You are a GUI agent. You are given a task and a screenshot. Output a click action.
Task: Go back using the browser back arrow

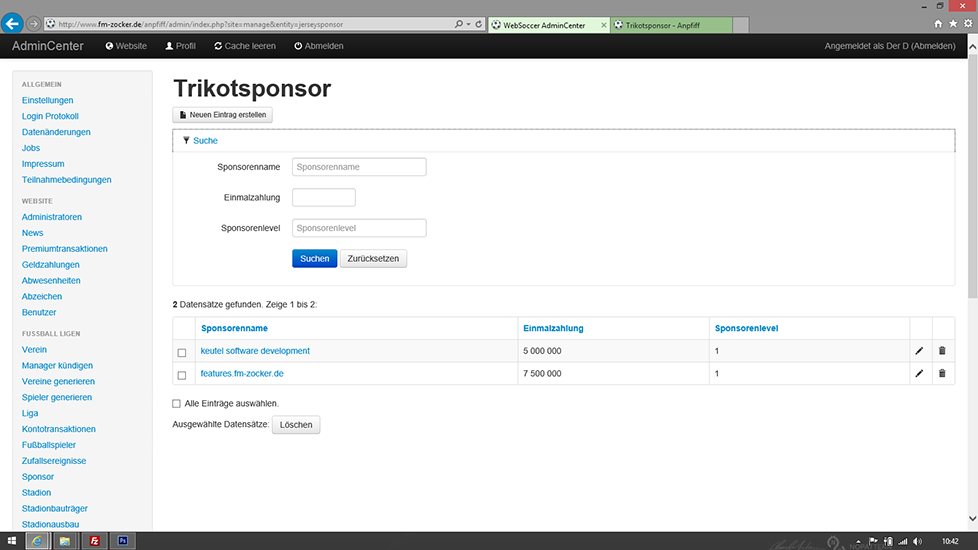tap(14, 23)
